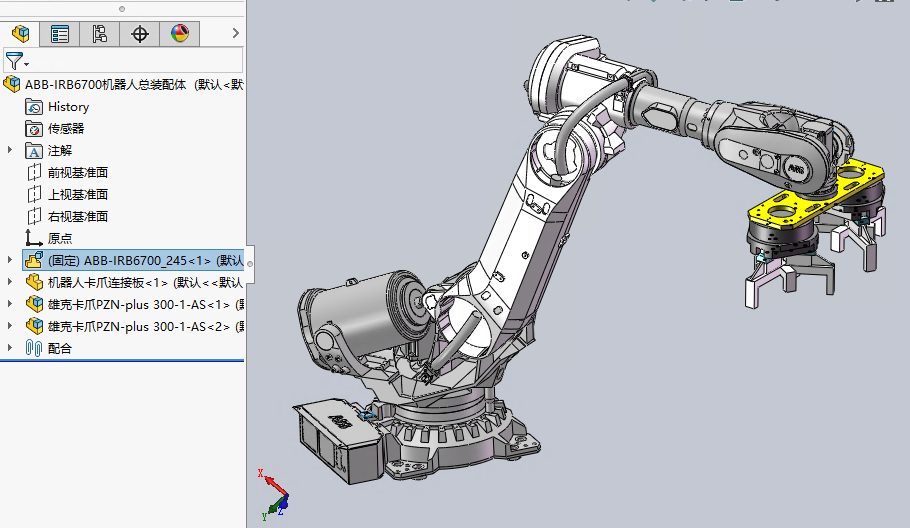This screenshot has height=528, width=910.
Task: Click the feature tree rollback bar
Action: 122,361
